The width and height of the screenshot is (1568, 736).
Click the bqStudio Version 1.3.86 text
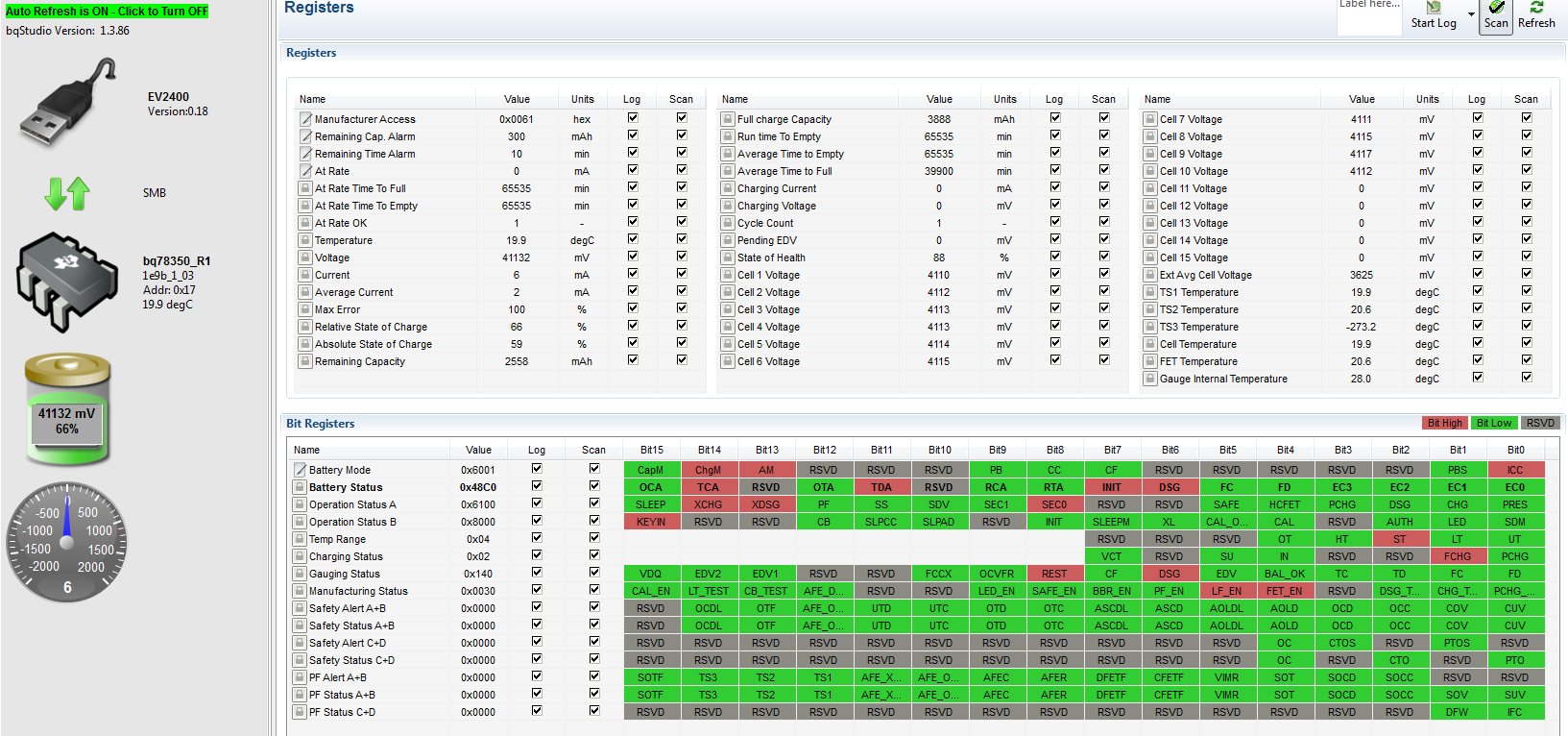pos(68,31)
